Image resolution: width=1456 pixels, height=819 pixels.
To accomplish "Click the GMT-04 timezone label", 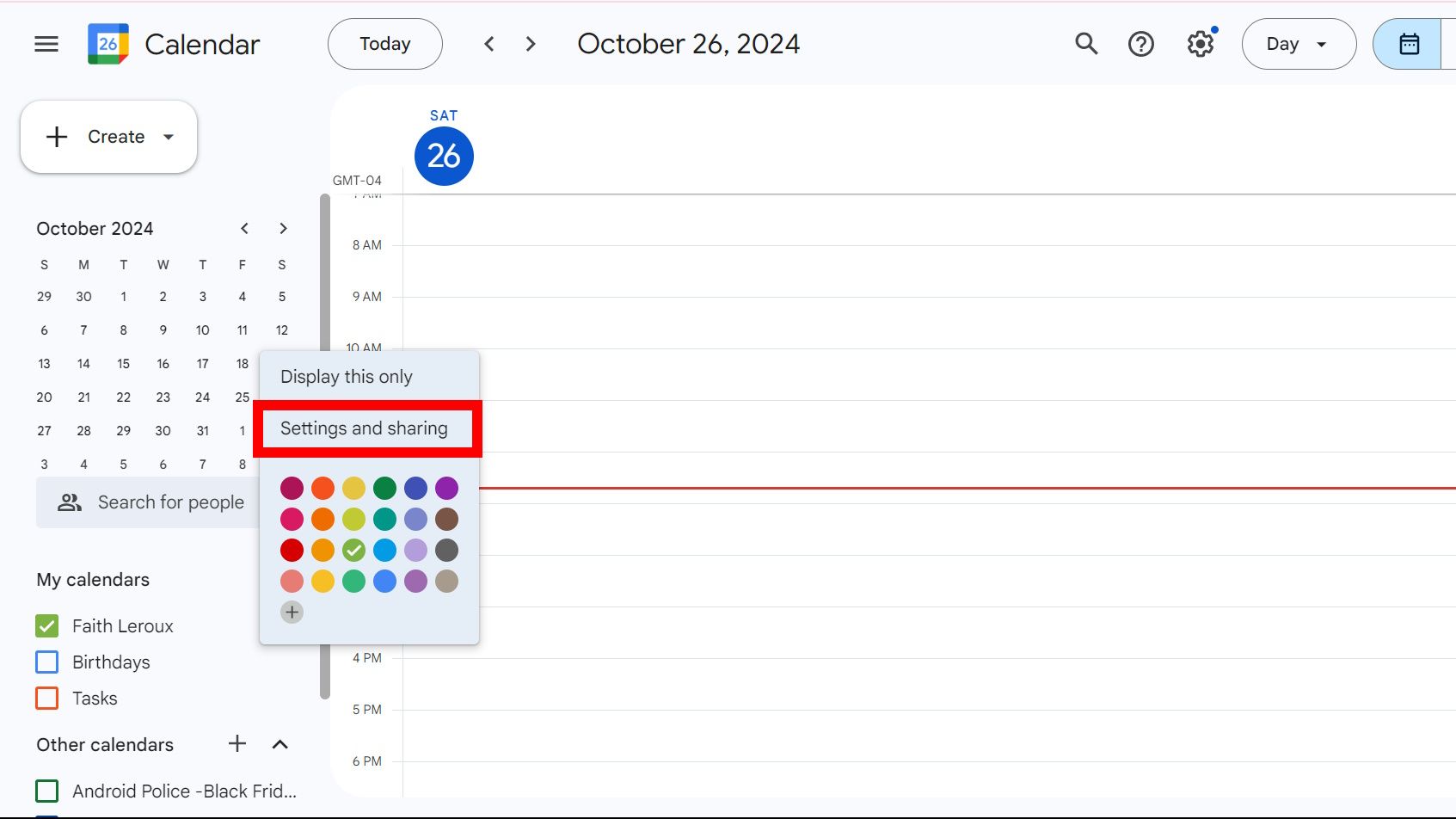I will point(357,181).
